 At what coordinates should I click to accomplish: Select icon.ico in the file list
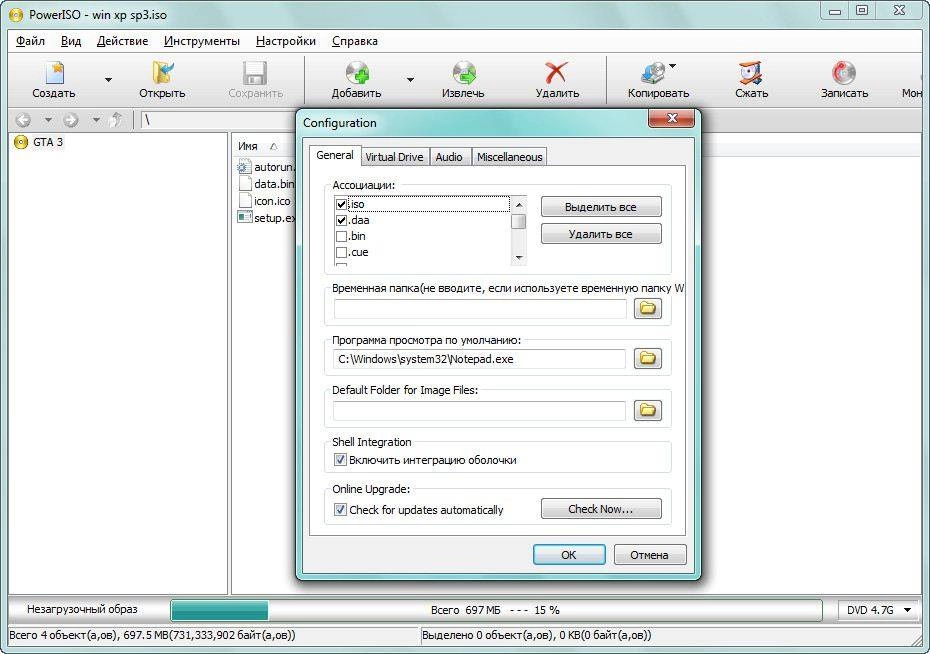265,201
